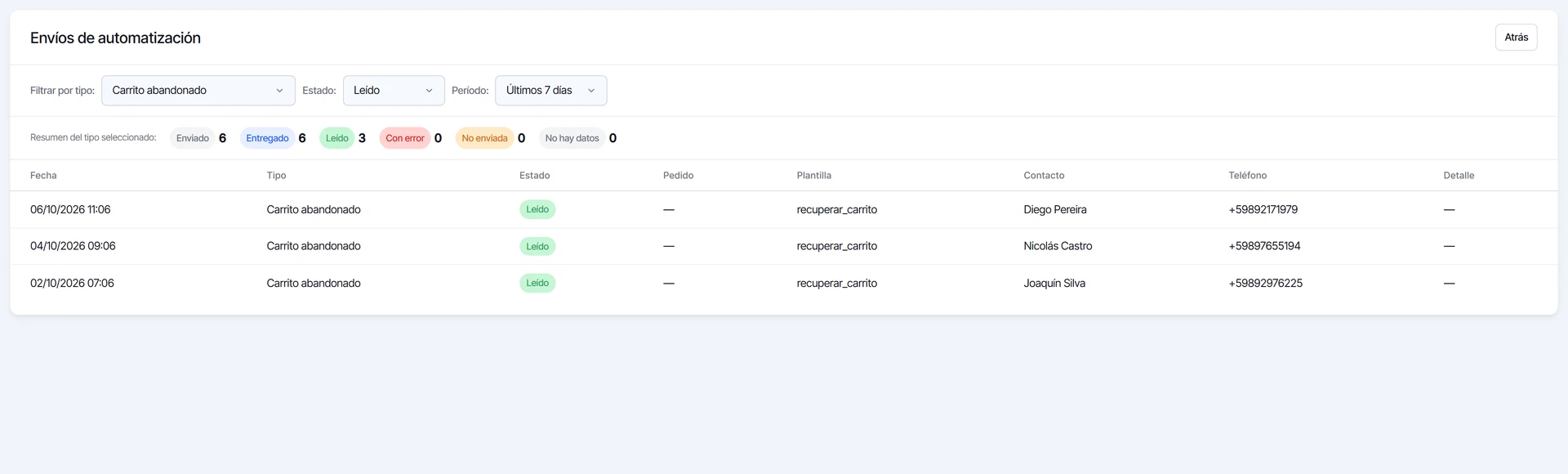This screenshot has height=474, width=1568.
Task: Click contact Joaquín Silva
Action: point(1054,284)
